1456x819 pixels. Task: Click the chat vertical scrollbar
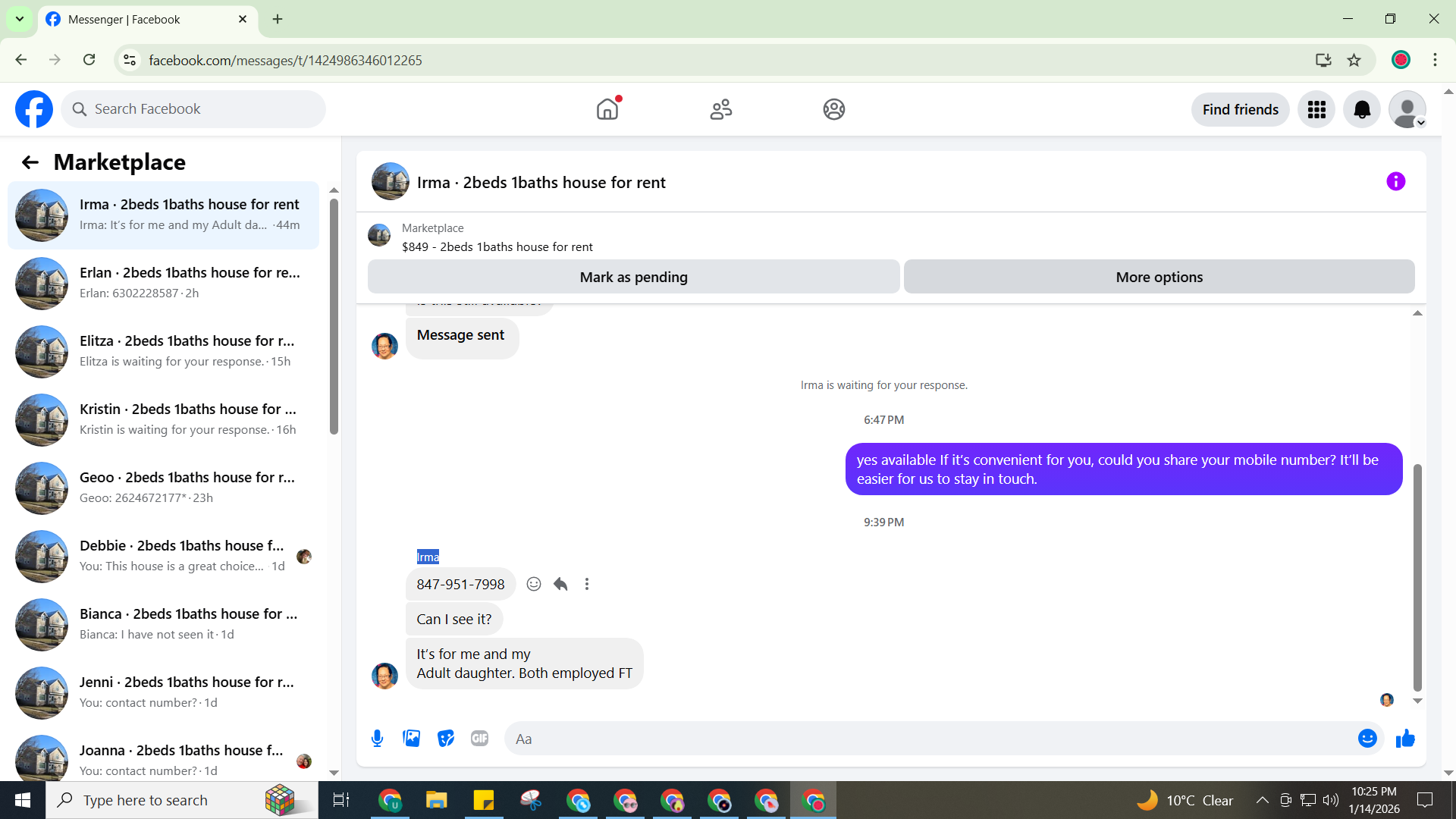coord(1417,576)
